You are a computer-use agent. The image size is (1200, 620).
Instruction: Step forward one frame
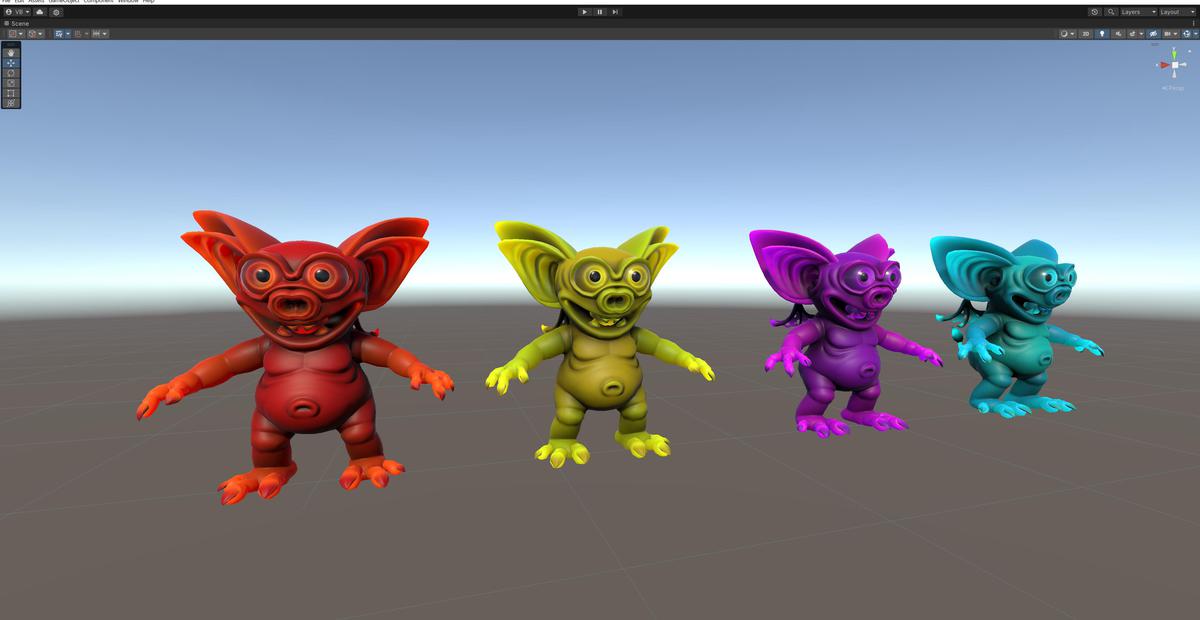615,12
